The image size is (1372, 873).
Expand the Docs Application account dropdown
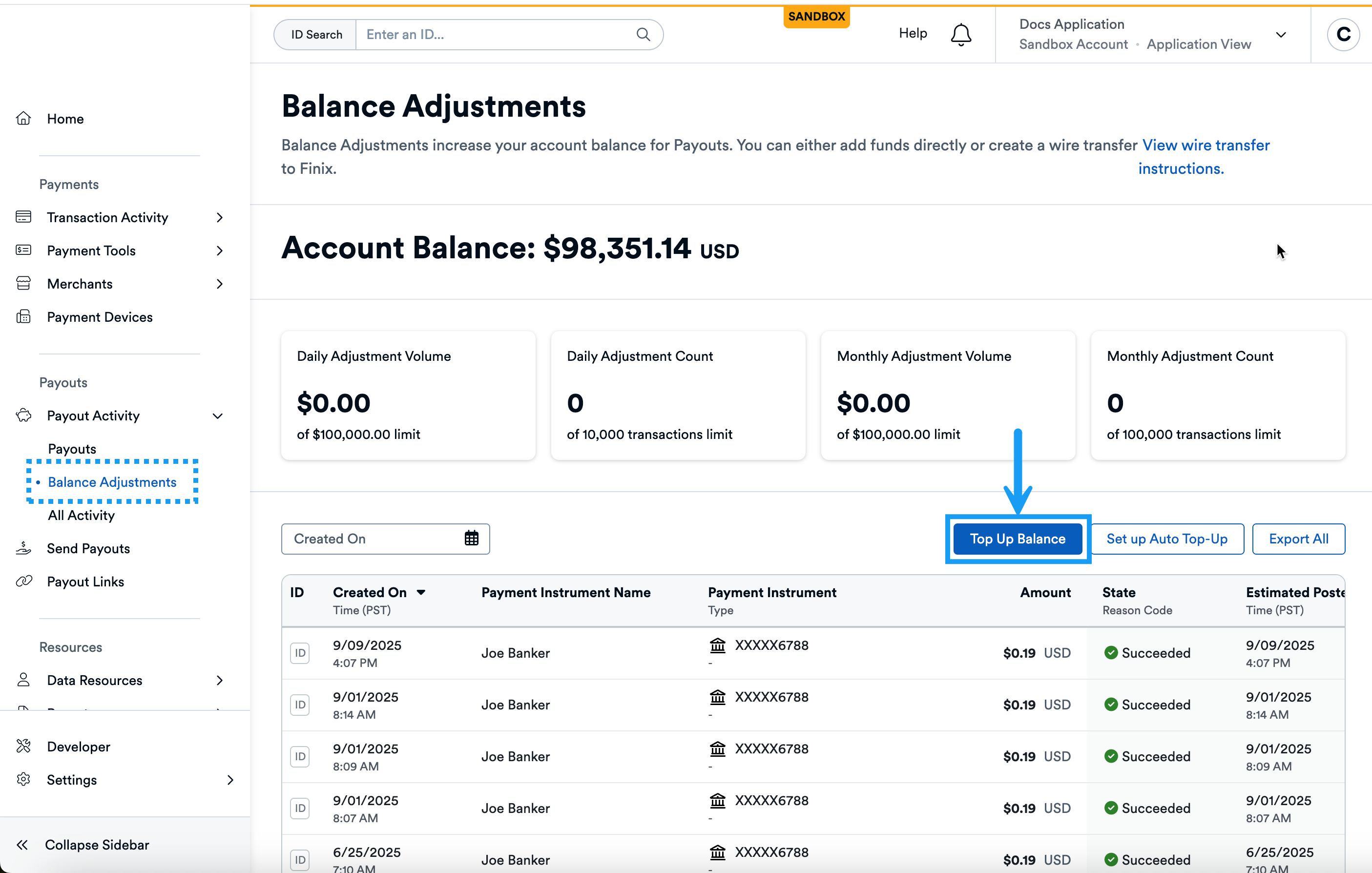pyautogui.click(x=1281, y=34)
